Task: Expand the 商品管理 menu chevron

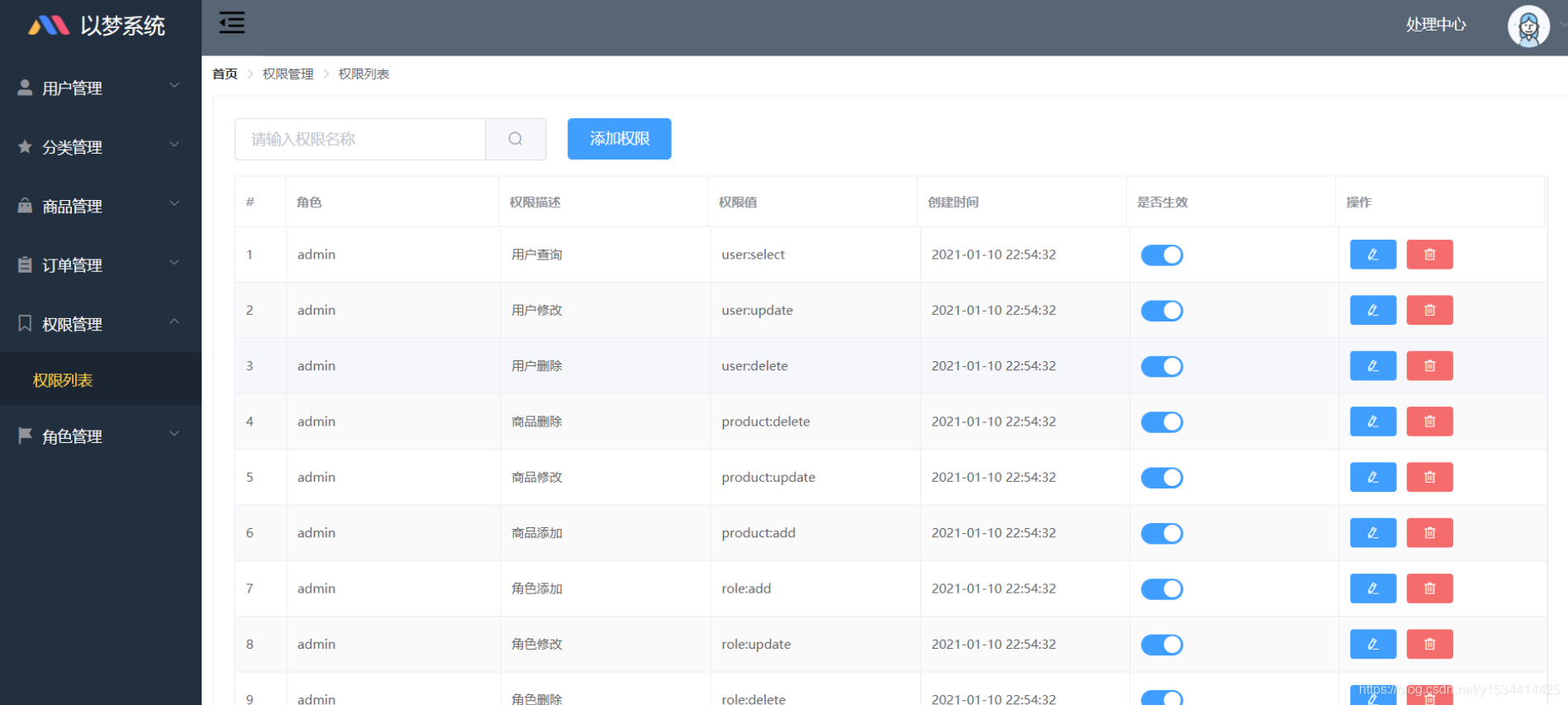Action: (174, 203)
